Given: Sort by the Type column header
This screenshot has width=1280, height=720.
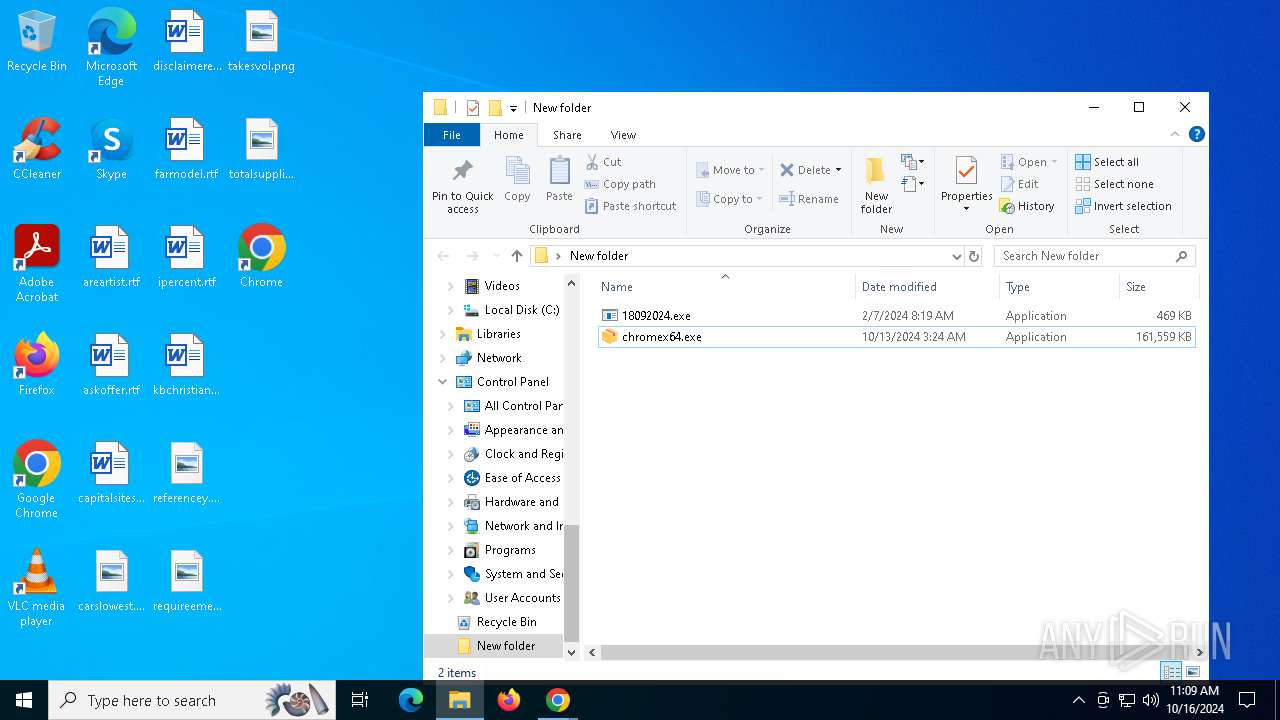Looking at the screenshot, I should [1060, 287].
